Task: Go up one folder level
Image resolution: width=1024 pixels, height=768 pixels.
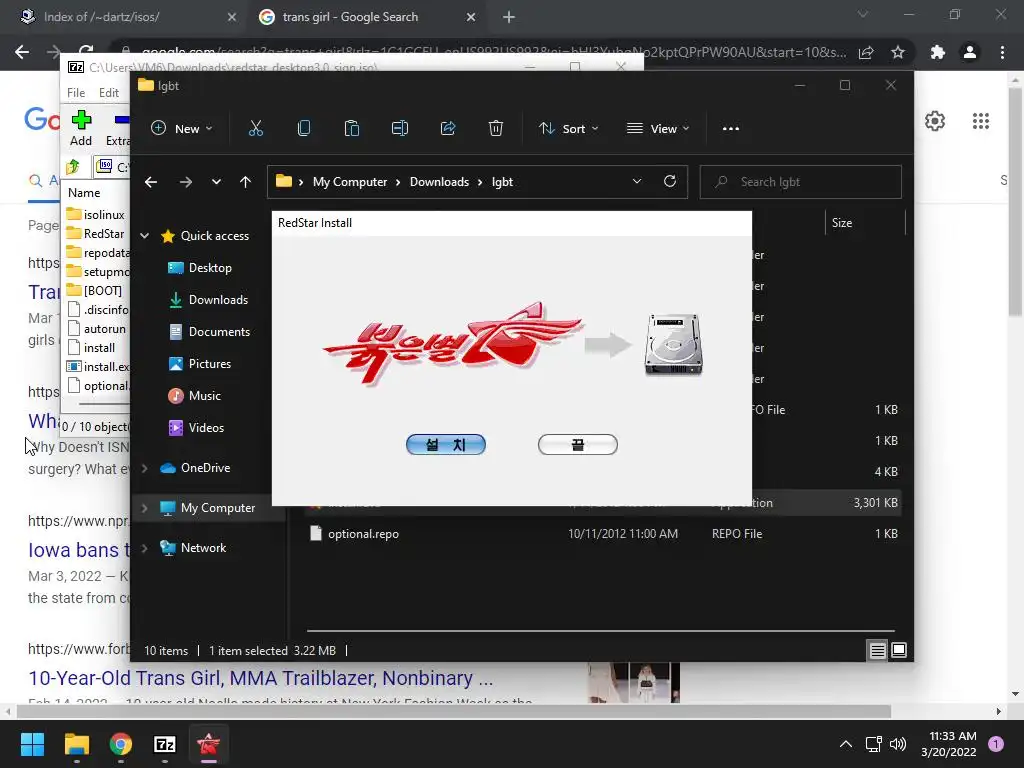Action: (246, 182)
